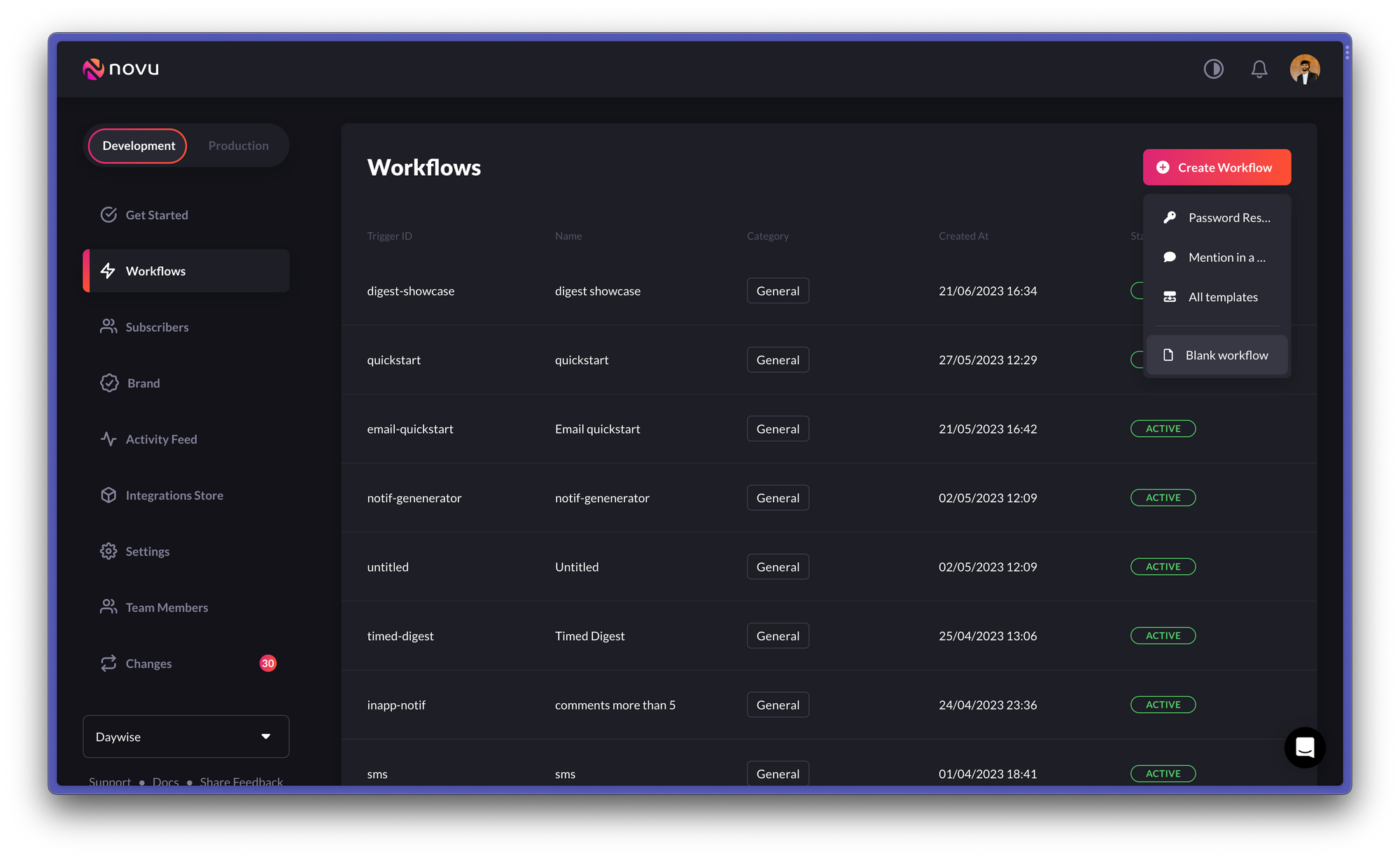
Task: Open the Activity Feed
Action: [x=161, y=439]
